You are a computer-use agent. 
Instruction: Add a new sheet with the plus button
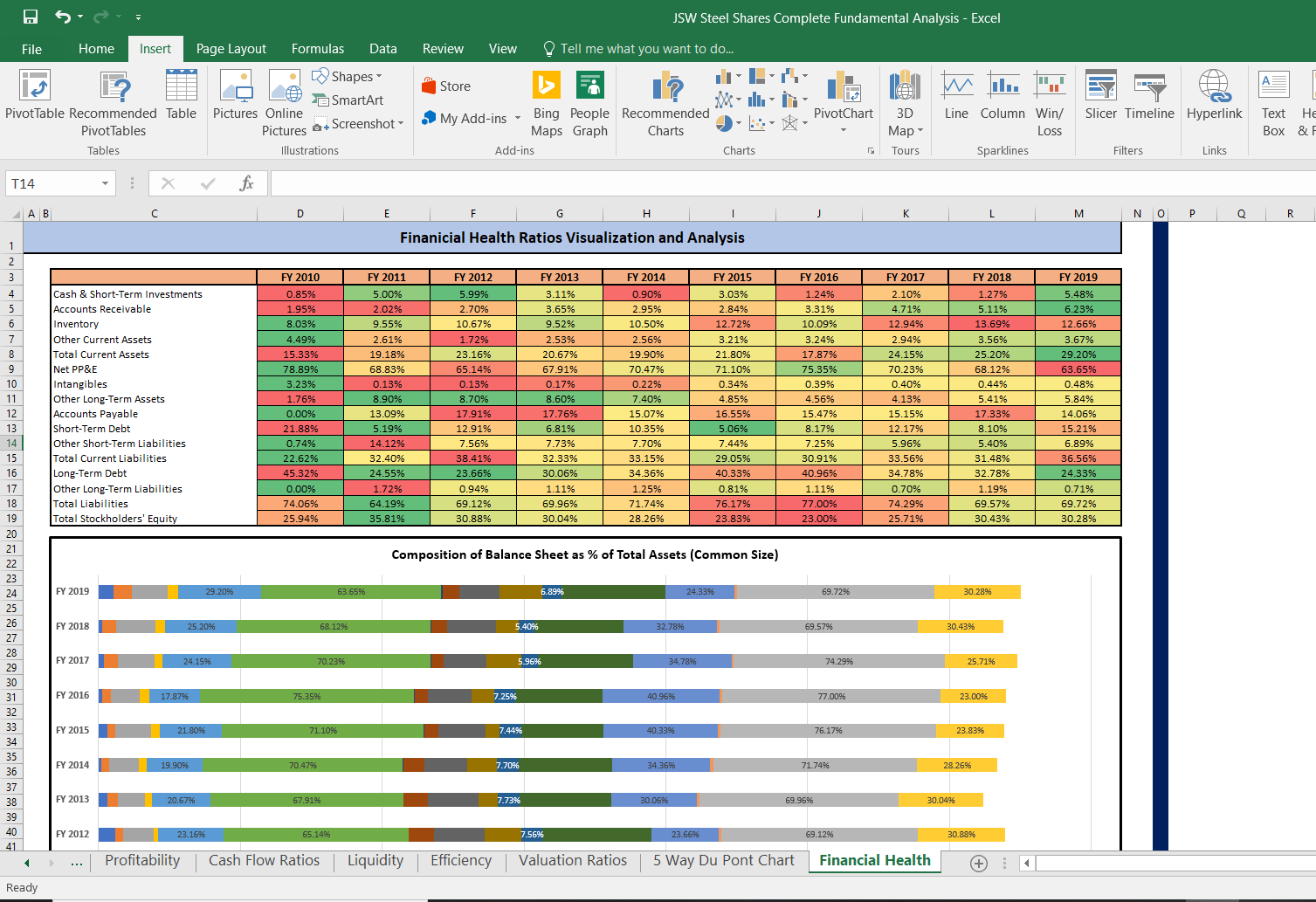tap(979, 863)
